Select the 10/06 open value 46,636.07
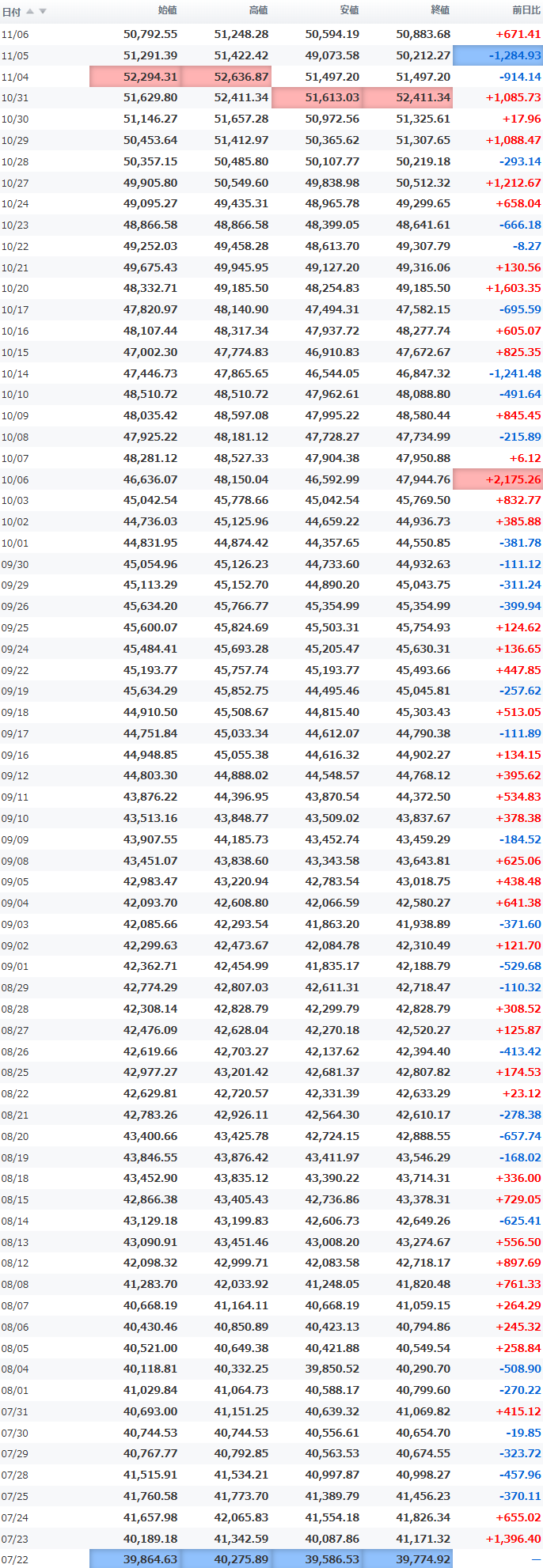The image size is (543, 1568). (x=150, y=479)
